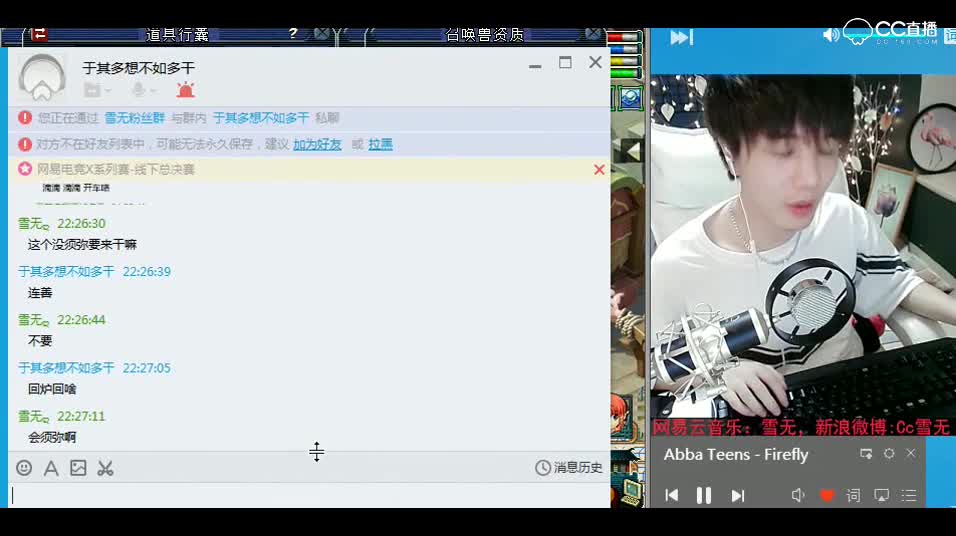Image resolution: width=956 pixels, height=536 pixels.
Task: Click the chat pane resize handle above the input
Action: [x=316, y=451]
